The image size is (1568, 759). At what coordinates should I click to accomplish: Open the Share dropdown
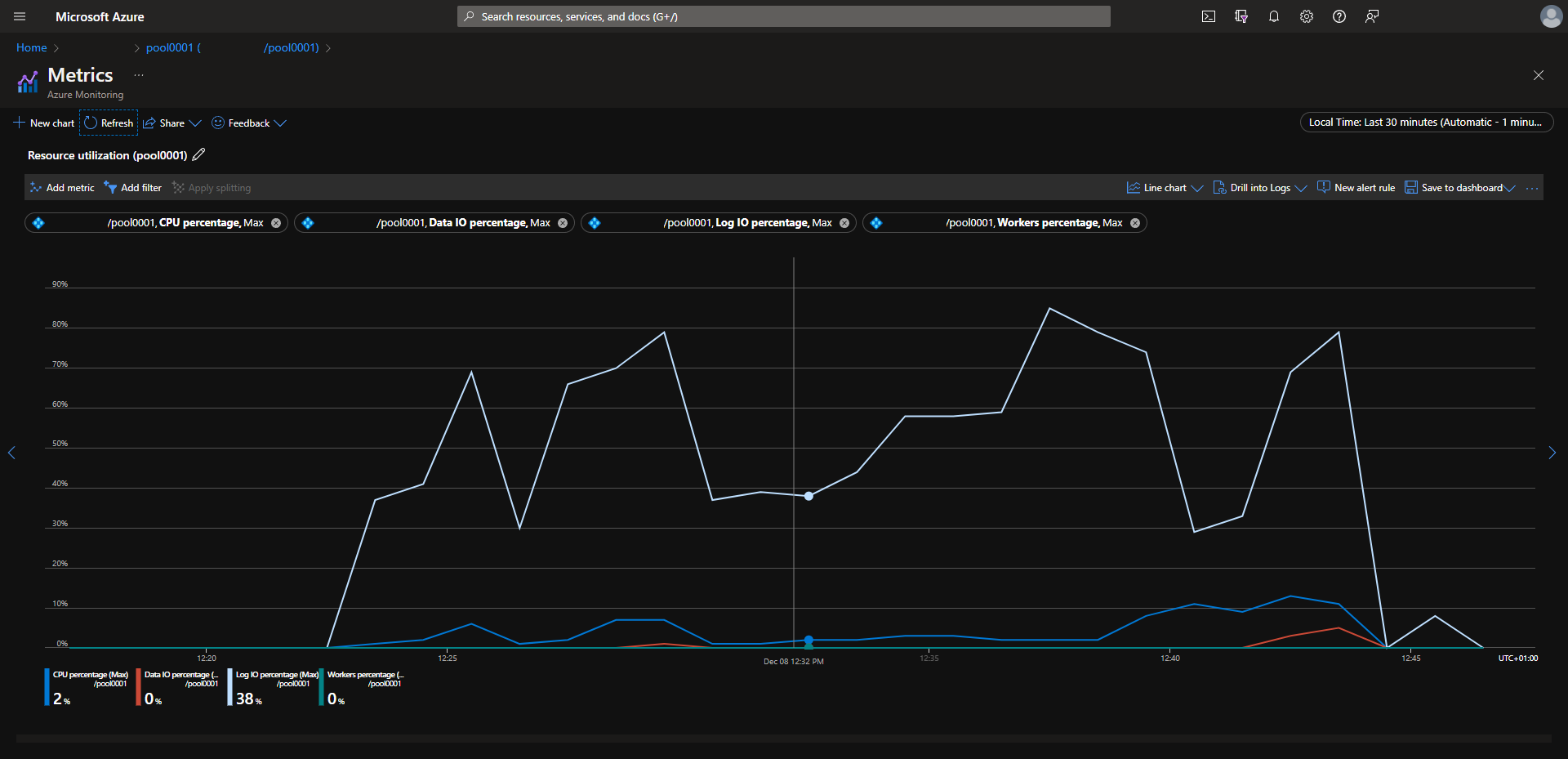172,123
